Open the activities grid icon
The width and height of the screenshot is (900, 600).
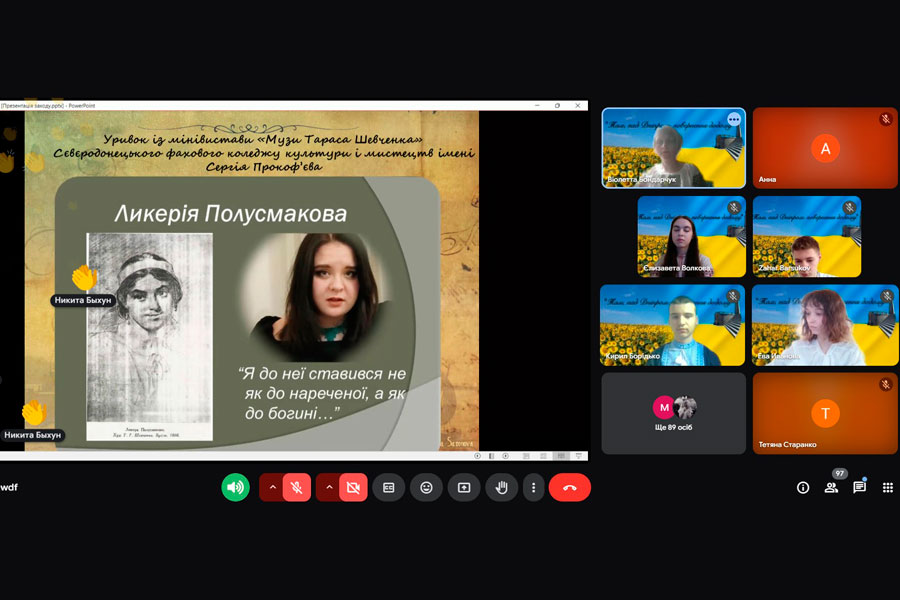887,487
